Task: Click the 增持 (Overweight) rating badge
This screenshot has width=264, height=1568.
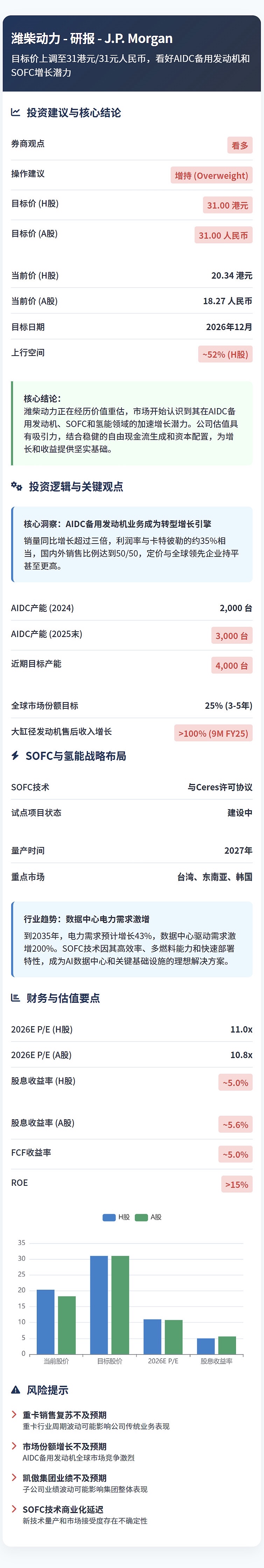Action: tap(211, 176)
